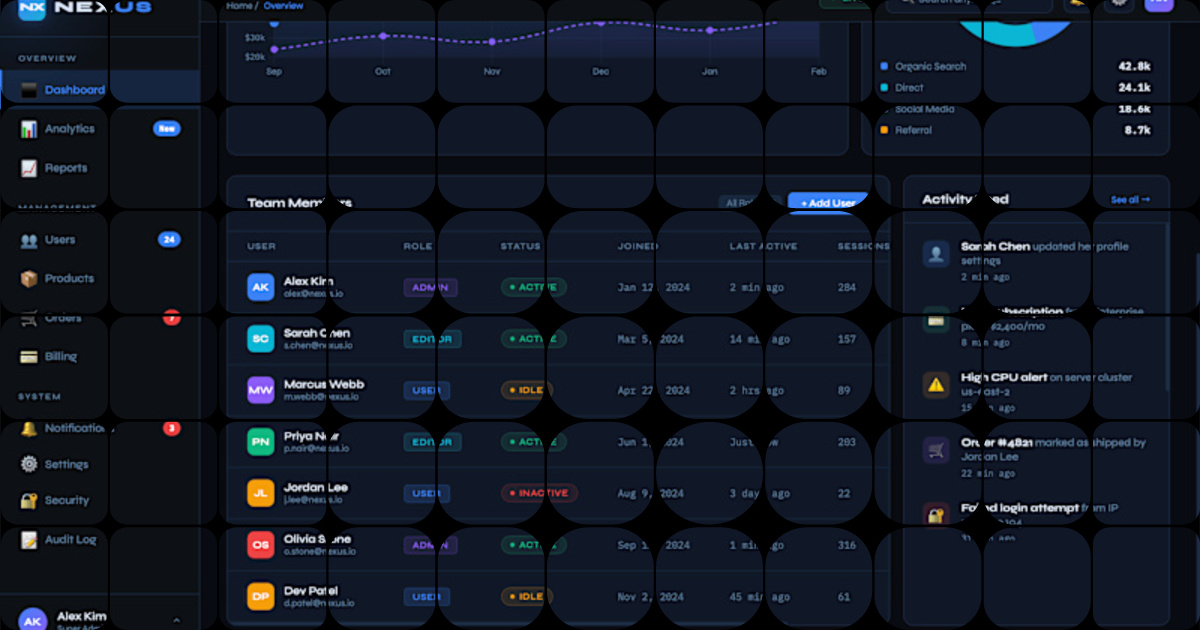This screenshot has width=1200, height=630.
Task: Click the Users people icon
Action: click(29, 240)
